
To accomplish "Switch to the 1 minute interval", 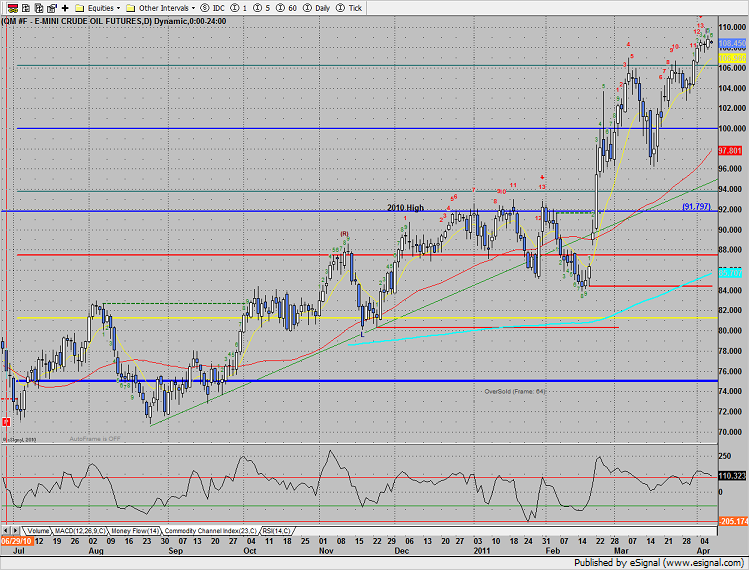I will (239, 8).
